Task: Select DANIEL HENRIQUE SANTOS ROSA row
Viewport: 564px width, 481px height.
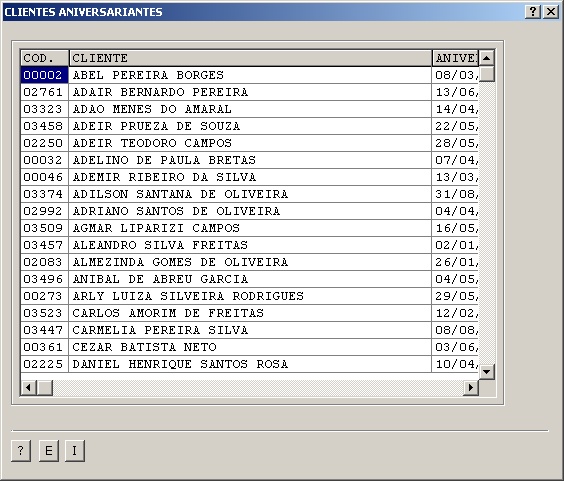Action: [250, 364]
